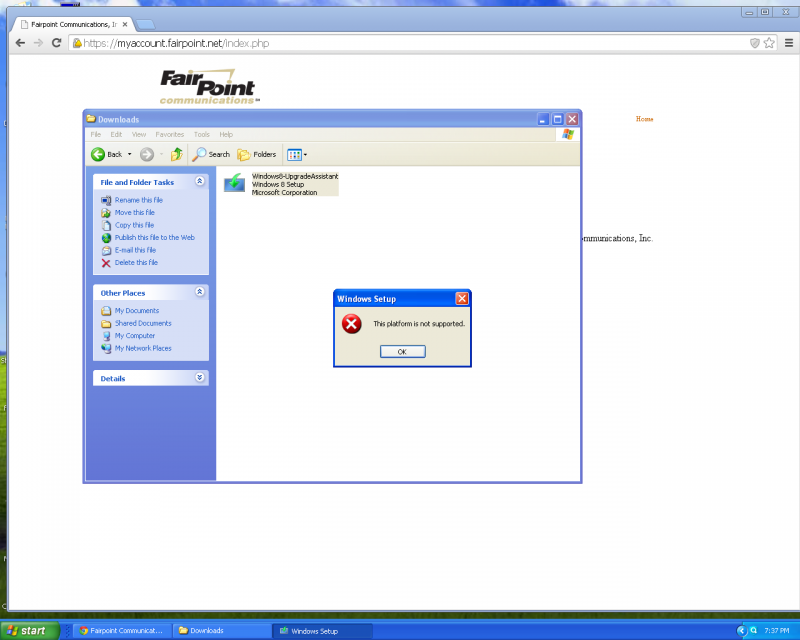Open My Documents from Other Places
Screen dimensions: 800x640
point(137,310)
